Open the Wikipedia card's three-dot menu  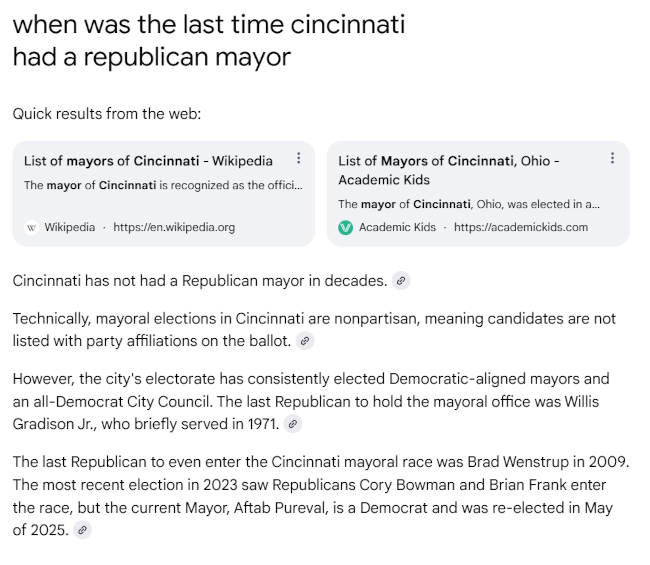[298, 159]
